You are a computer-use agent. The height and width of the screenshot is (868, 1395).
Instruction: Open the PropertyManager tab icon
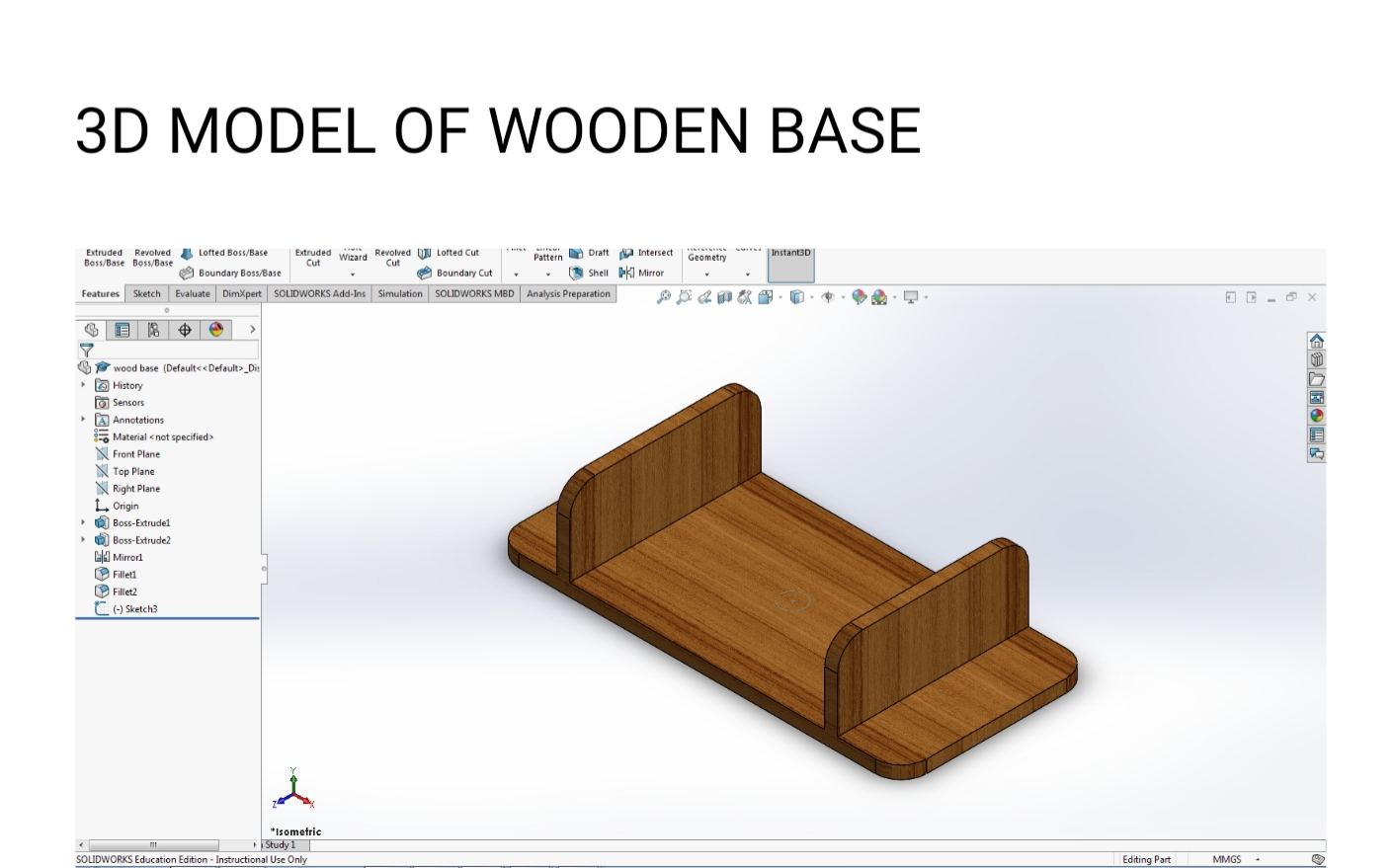click(123, 330)
